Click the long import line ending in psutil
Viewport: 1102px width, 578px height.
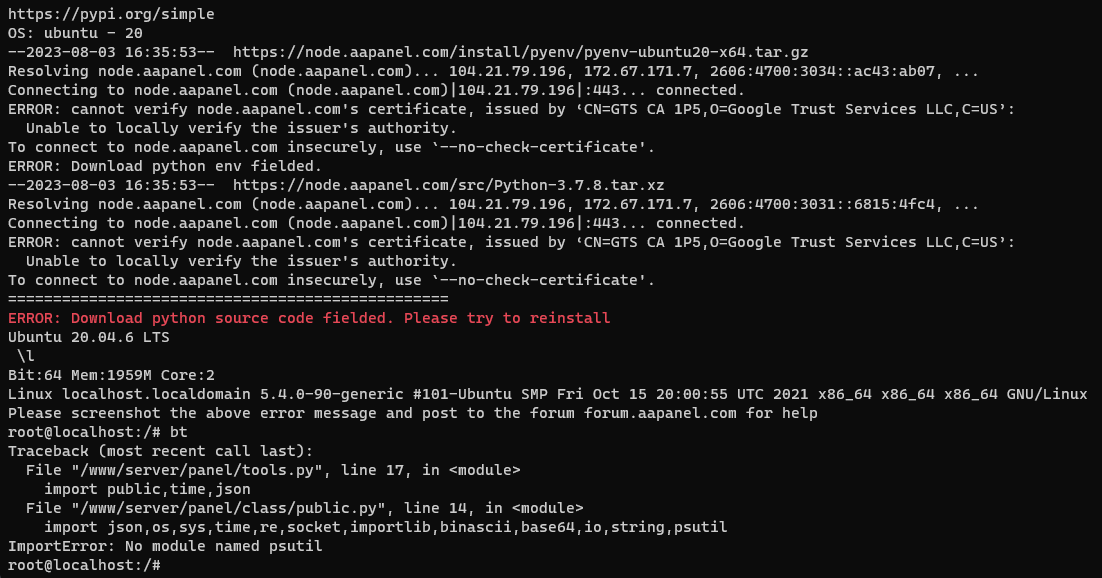(x=385, y=527)
